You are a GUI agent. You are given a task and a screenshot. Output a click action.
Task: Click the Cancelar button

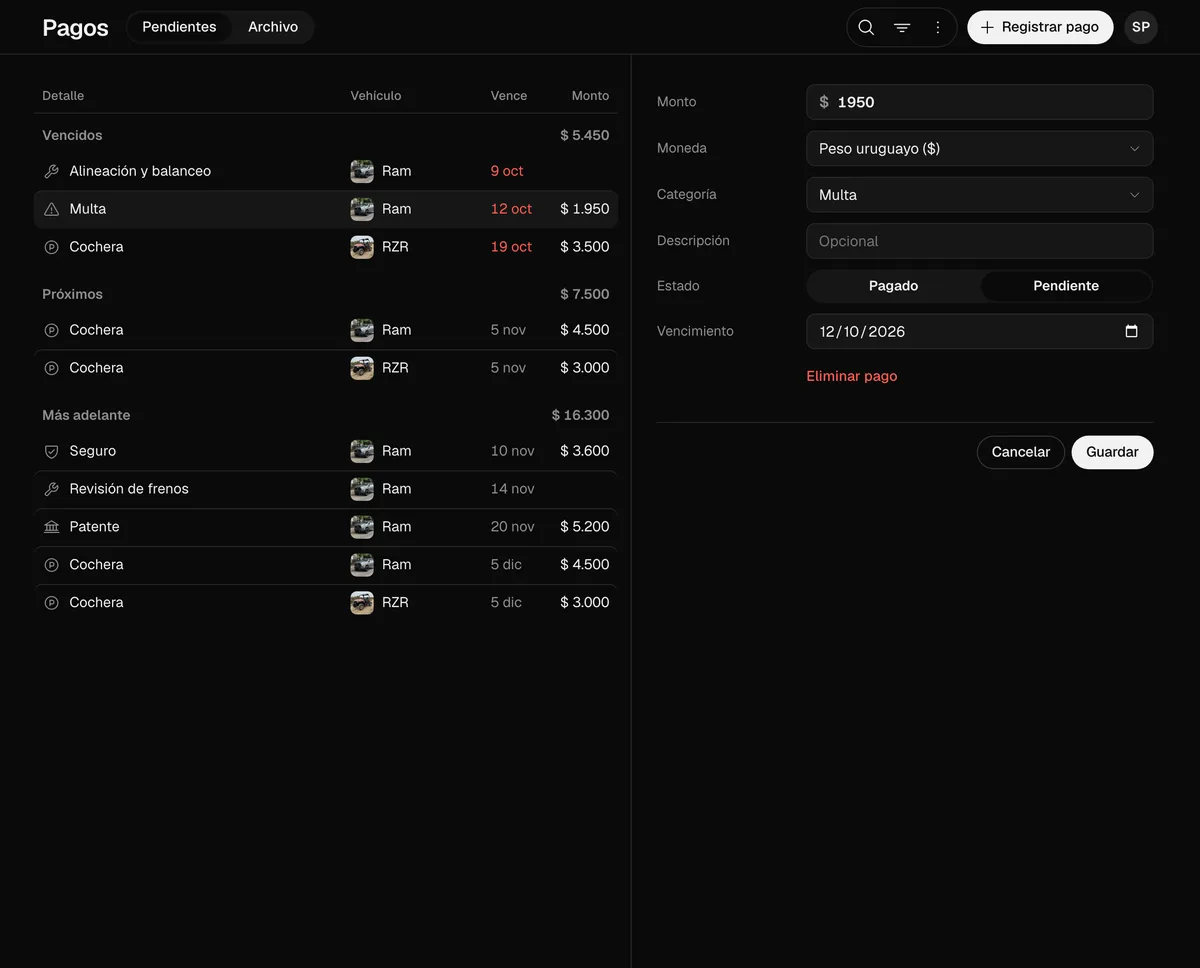pos(1021,452)
